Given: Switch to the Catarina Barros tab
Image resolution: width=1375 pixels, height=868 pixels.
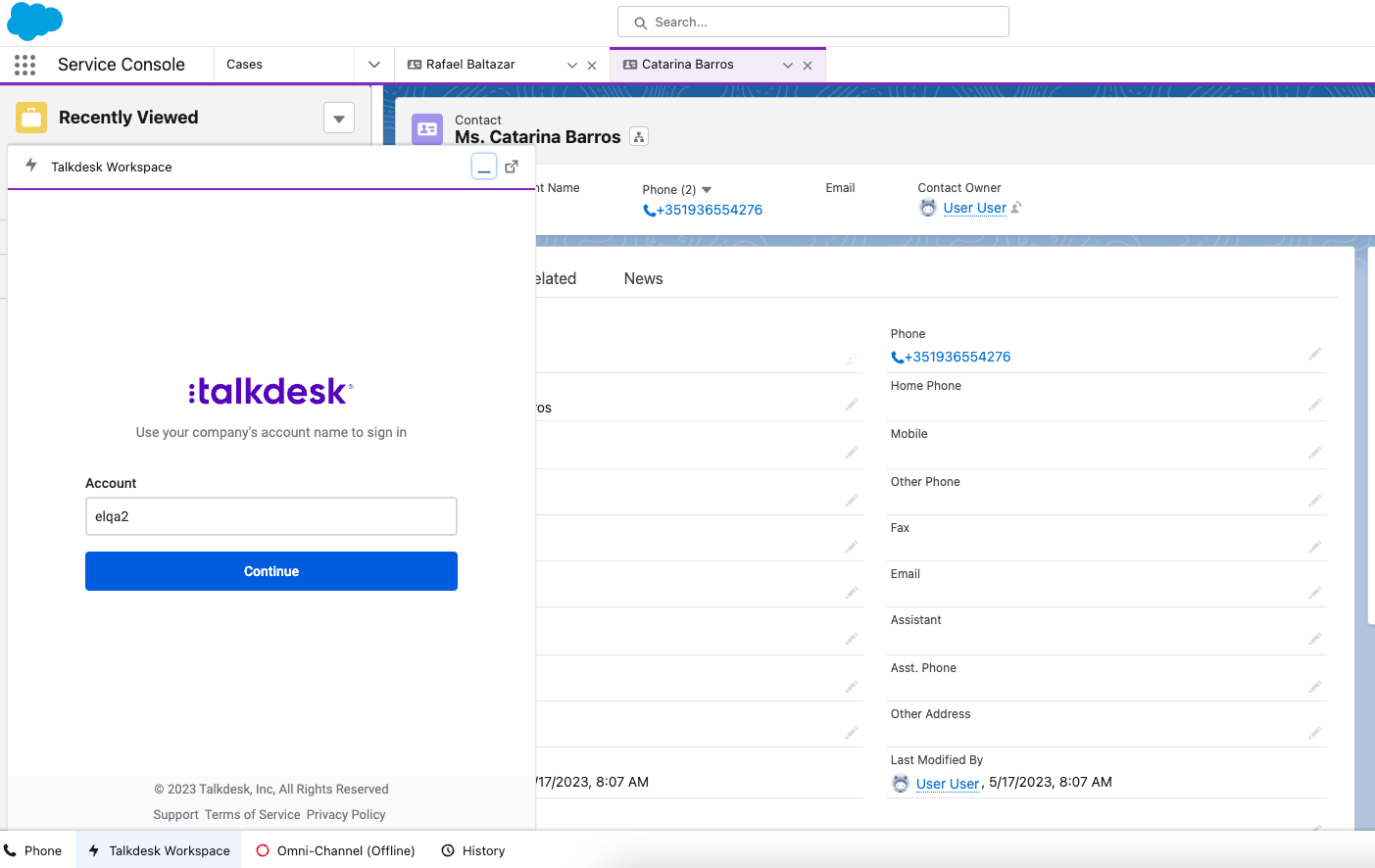Looking at the screenshot, I should pos(687,65).
